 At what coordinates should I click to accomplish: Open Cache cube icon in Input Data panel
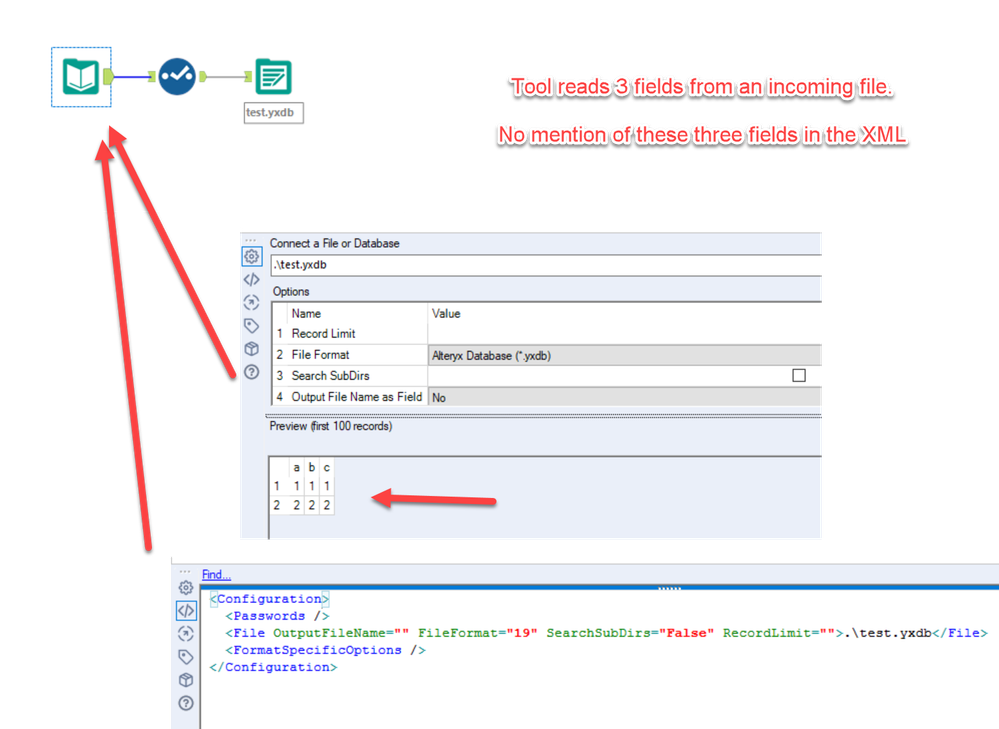tap(252, 349)
